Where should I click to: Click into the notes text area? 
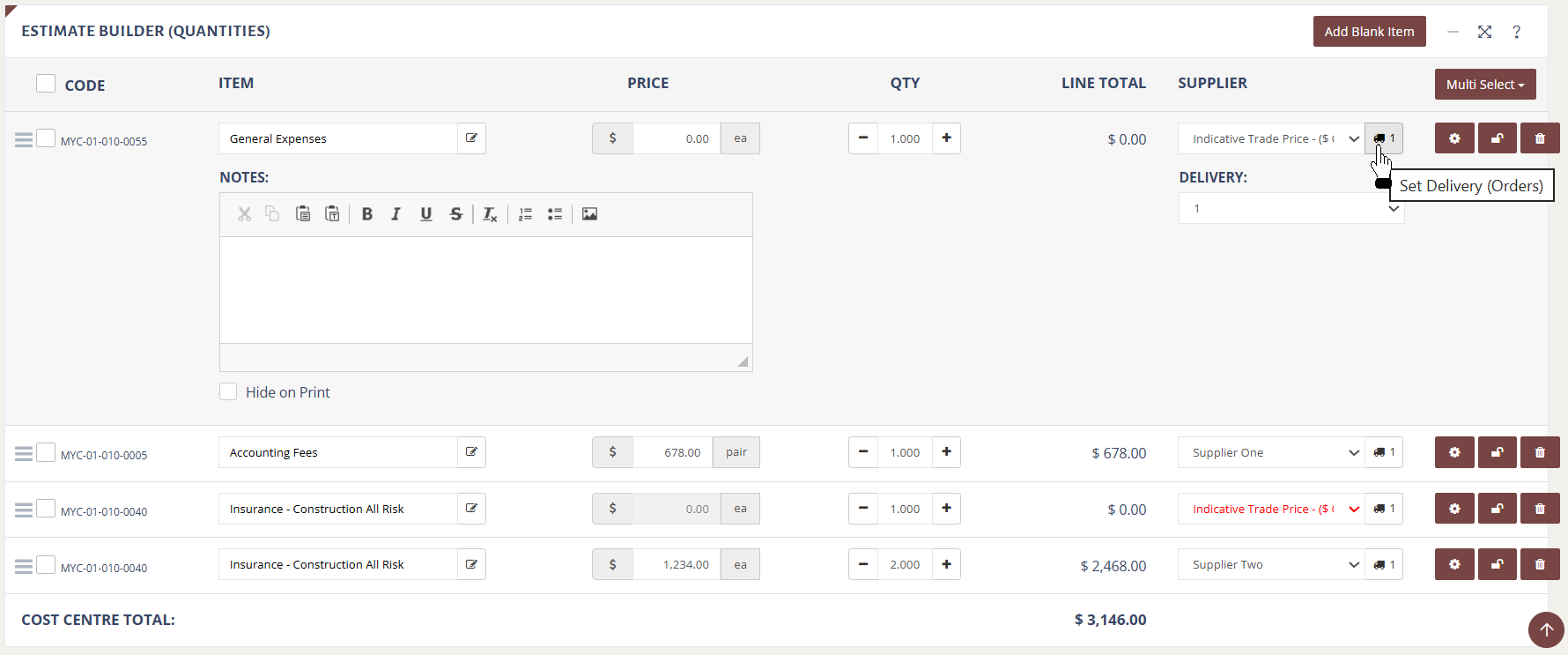point(485,289)
